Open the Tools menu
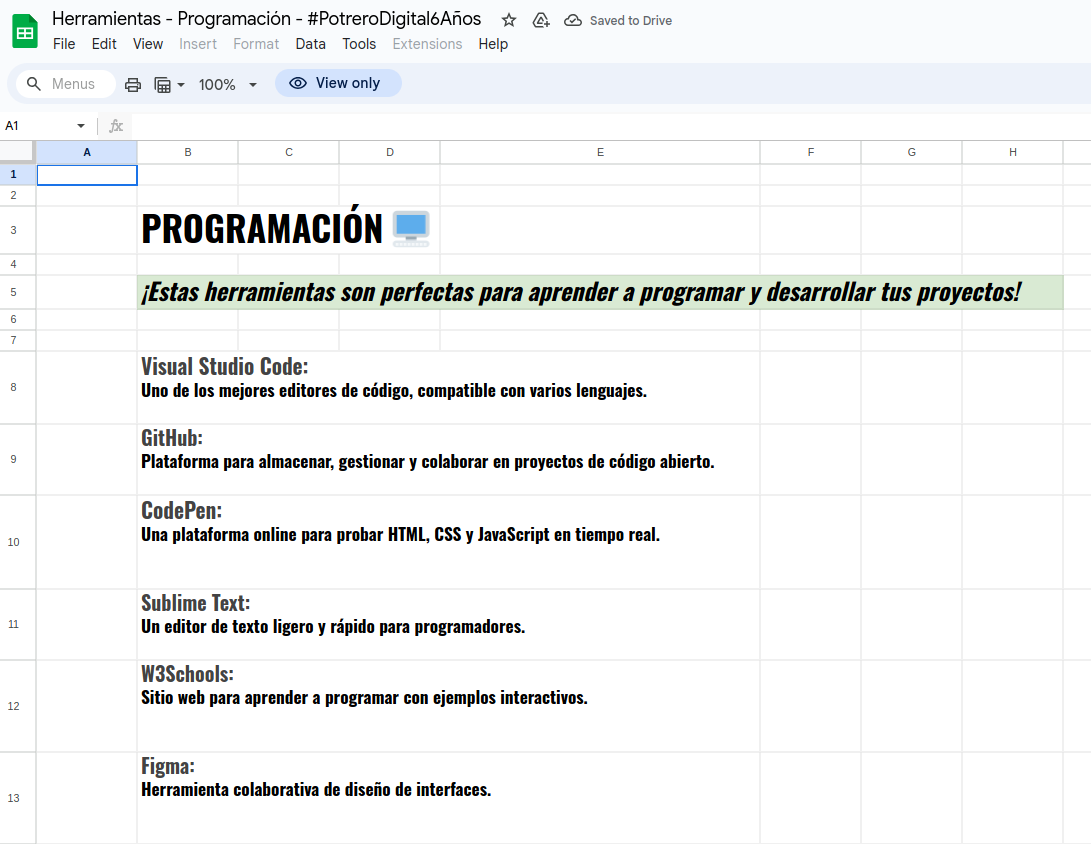 pyautogui.click(x=359, y=44)
